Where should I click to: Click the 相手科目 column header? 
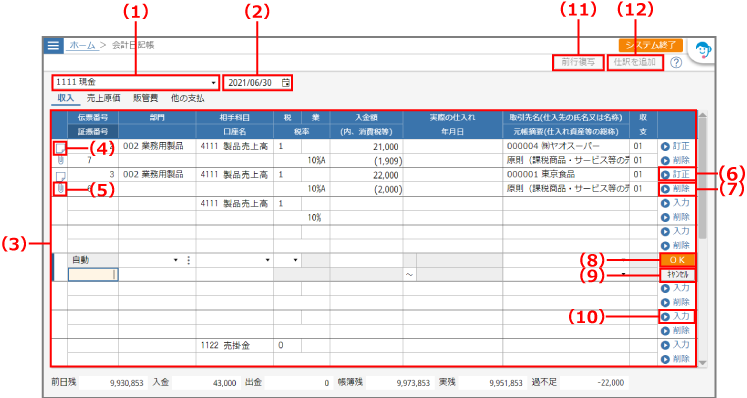pos(234,117)
